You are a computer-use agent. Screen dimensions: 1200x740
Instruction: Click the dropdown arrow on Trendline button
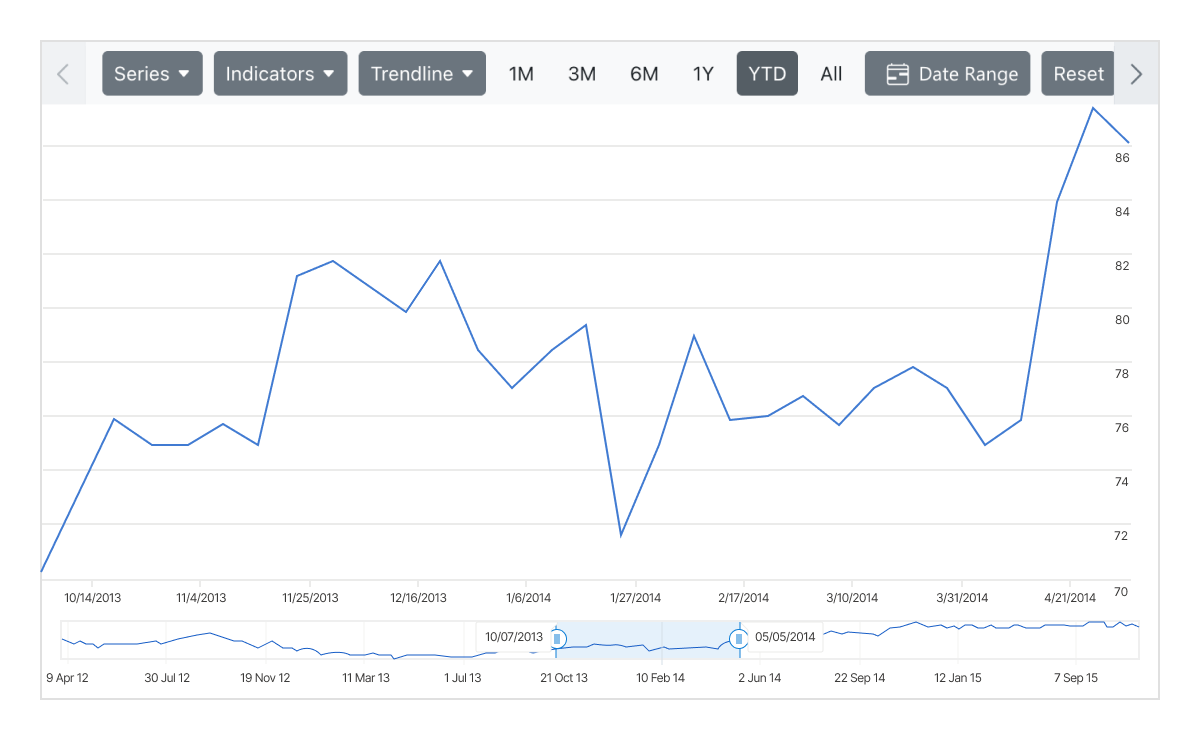point(468,73)
